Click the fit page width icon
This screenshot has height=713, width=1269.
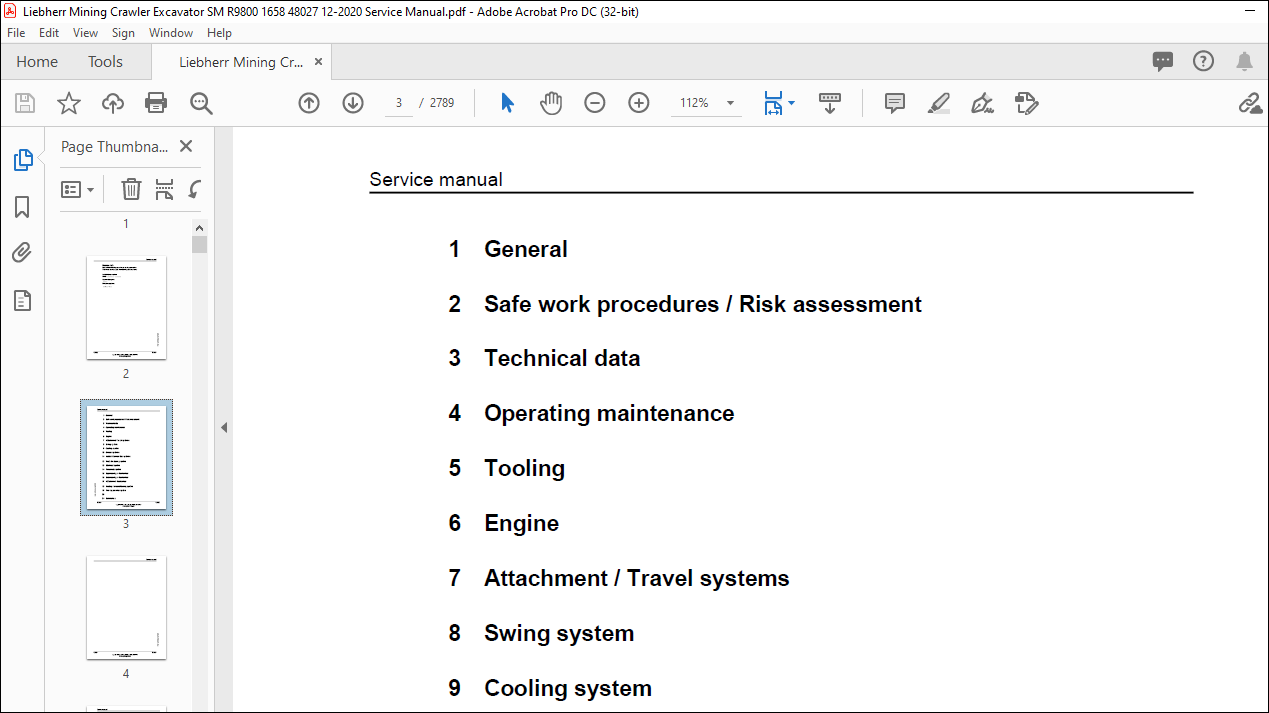point(773,103)
